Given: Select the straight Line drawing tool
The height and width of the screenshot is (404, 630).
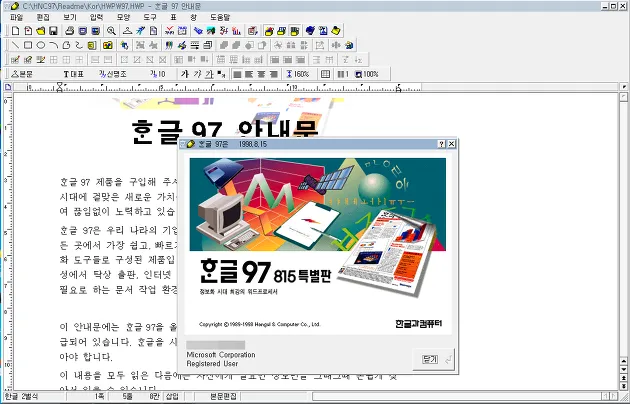Looking at the screenshot, I should click(15, 45).
